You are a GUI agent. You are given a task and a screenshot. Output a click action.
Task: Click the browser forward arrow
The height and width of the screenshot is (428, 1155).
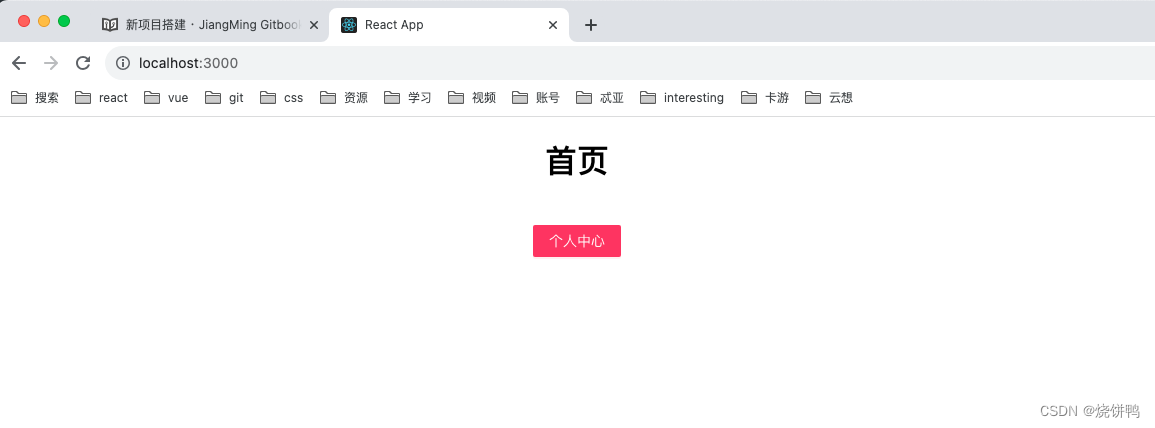coord(51,63)
